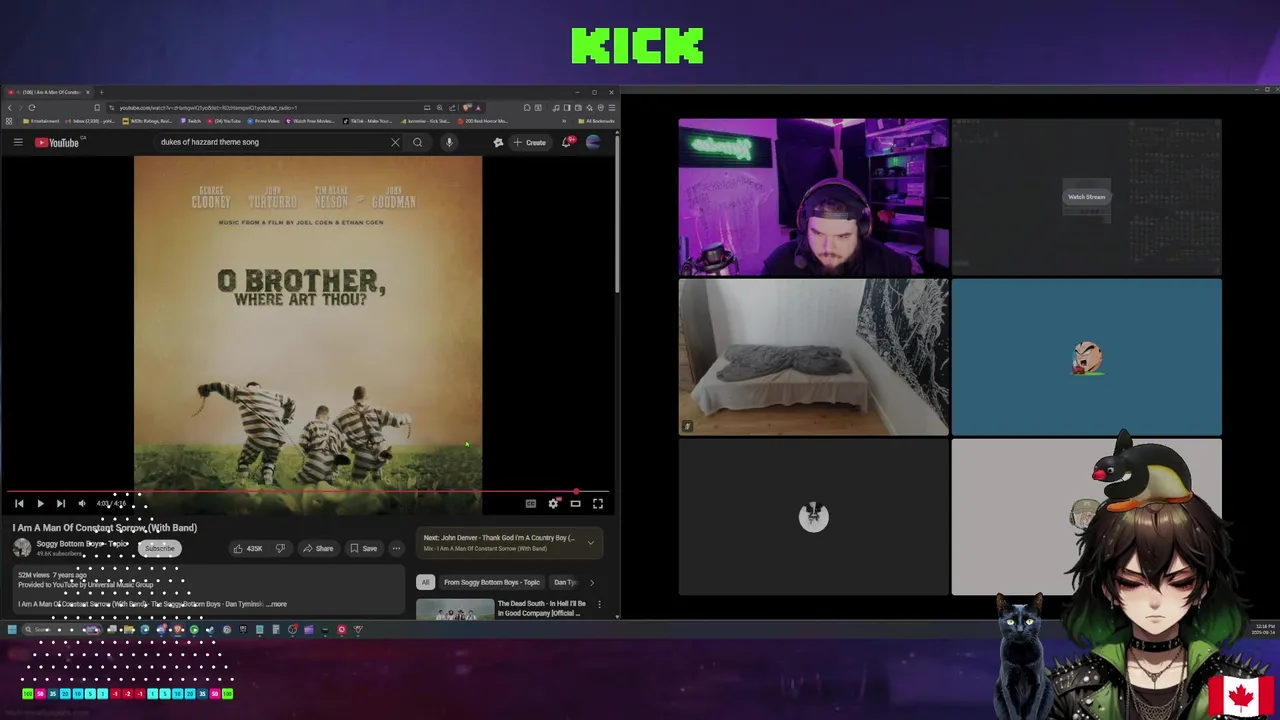The width and height of the screenshot is (1280, 720).
Task: Open options menu for The Dead South video
Action: [x=599, y=604]
